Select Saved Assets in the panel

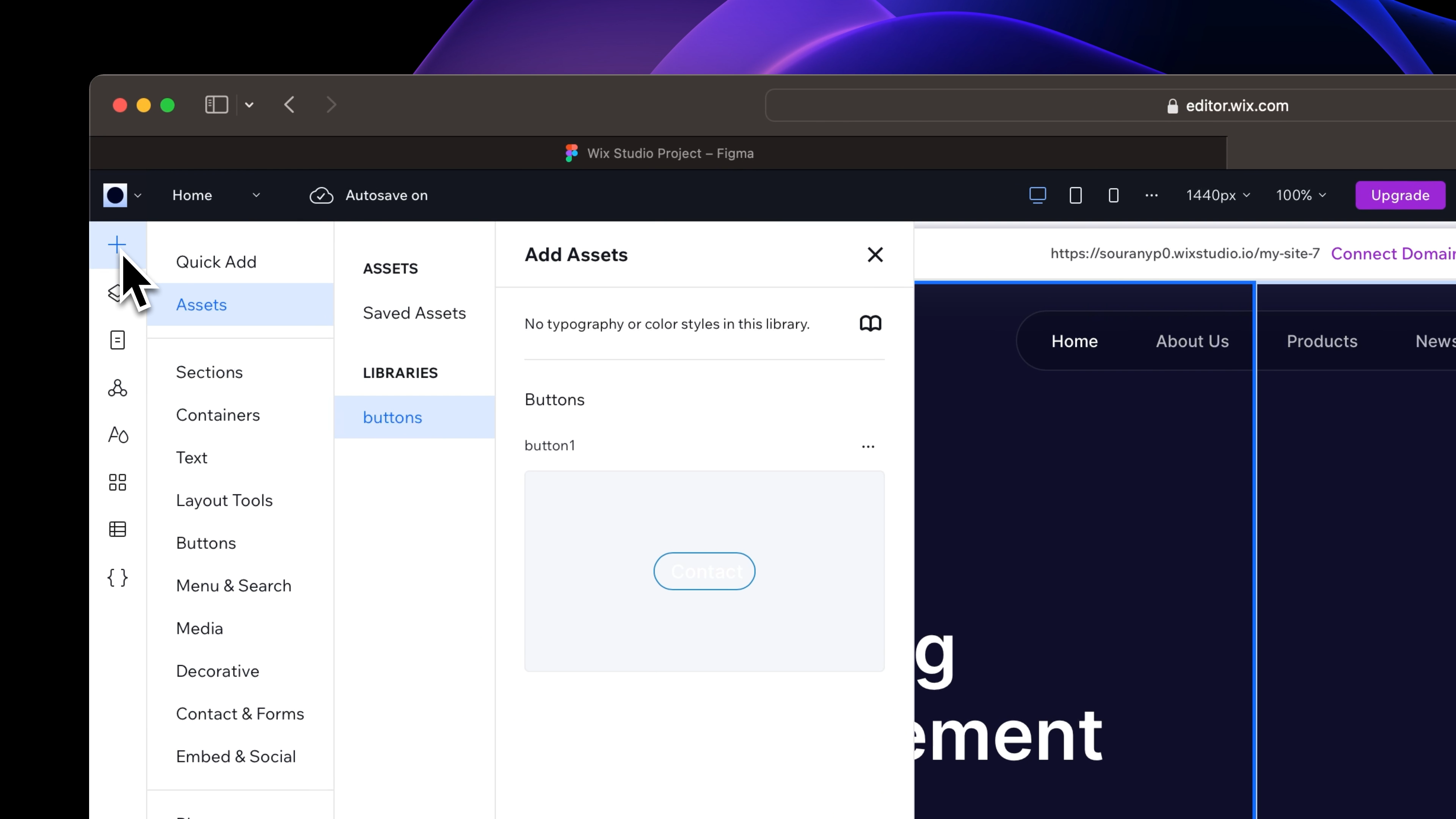pyautogui.click(x=414, y=313)
